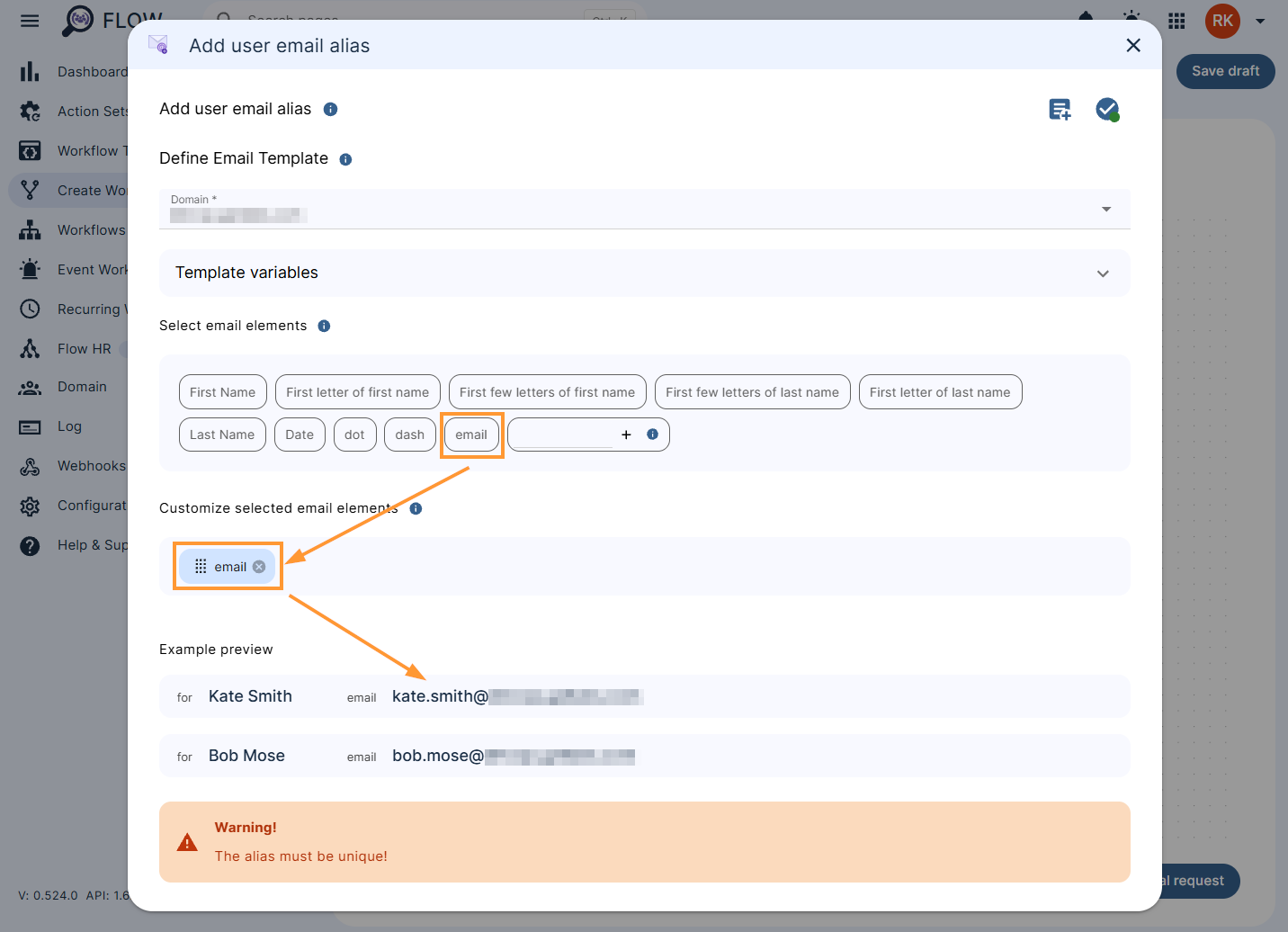Screen dimensions: 1288x932
Task: Click info icon beside Add user email alias
Action: pos(330,109)
